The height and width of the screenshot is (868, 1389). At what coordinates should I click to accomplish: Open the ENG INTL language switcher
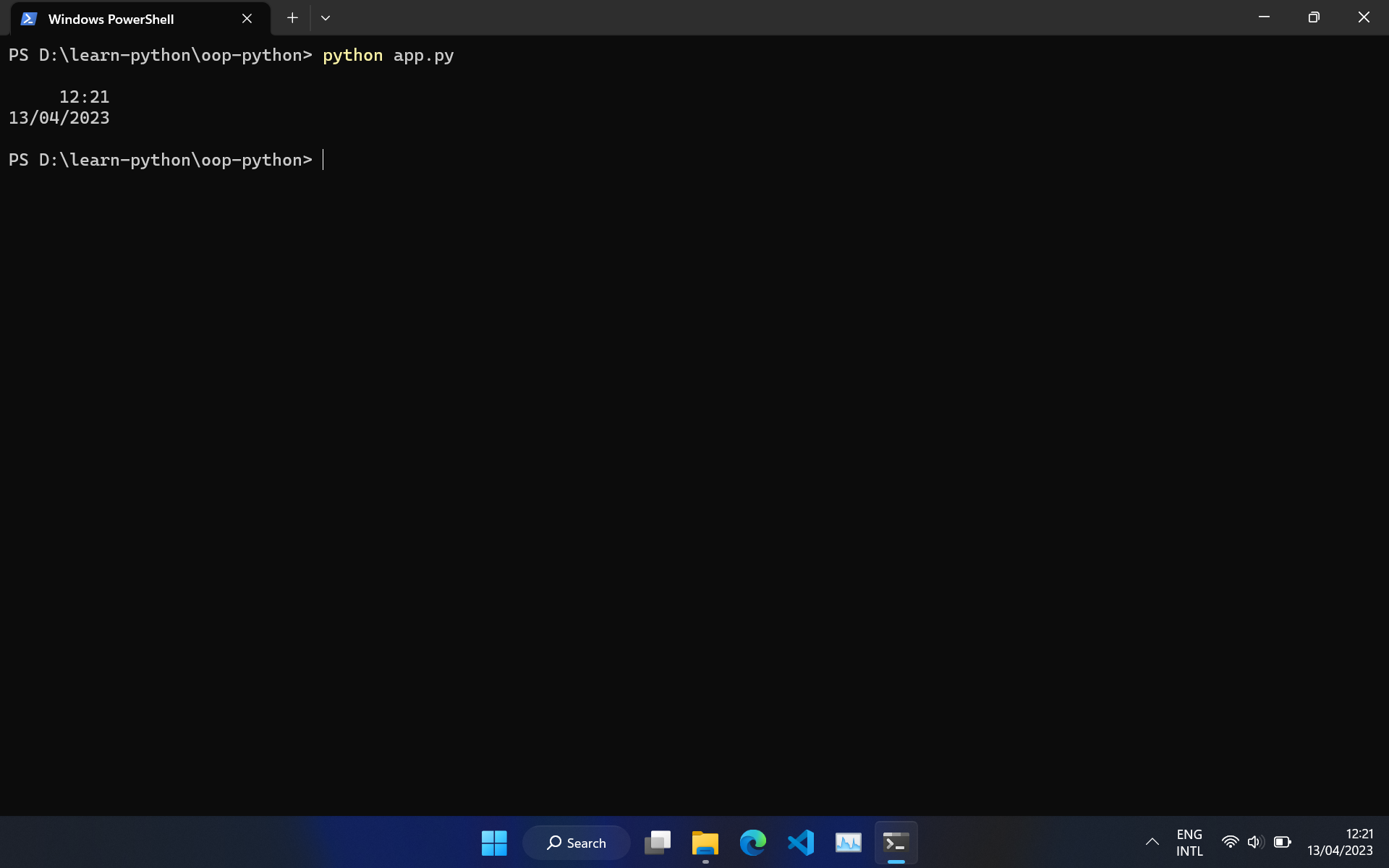coord(1189,842)
